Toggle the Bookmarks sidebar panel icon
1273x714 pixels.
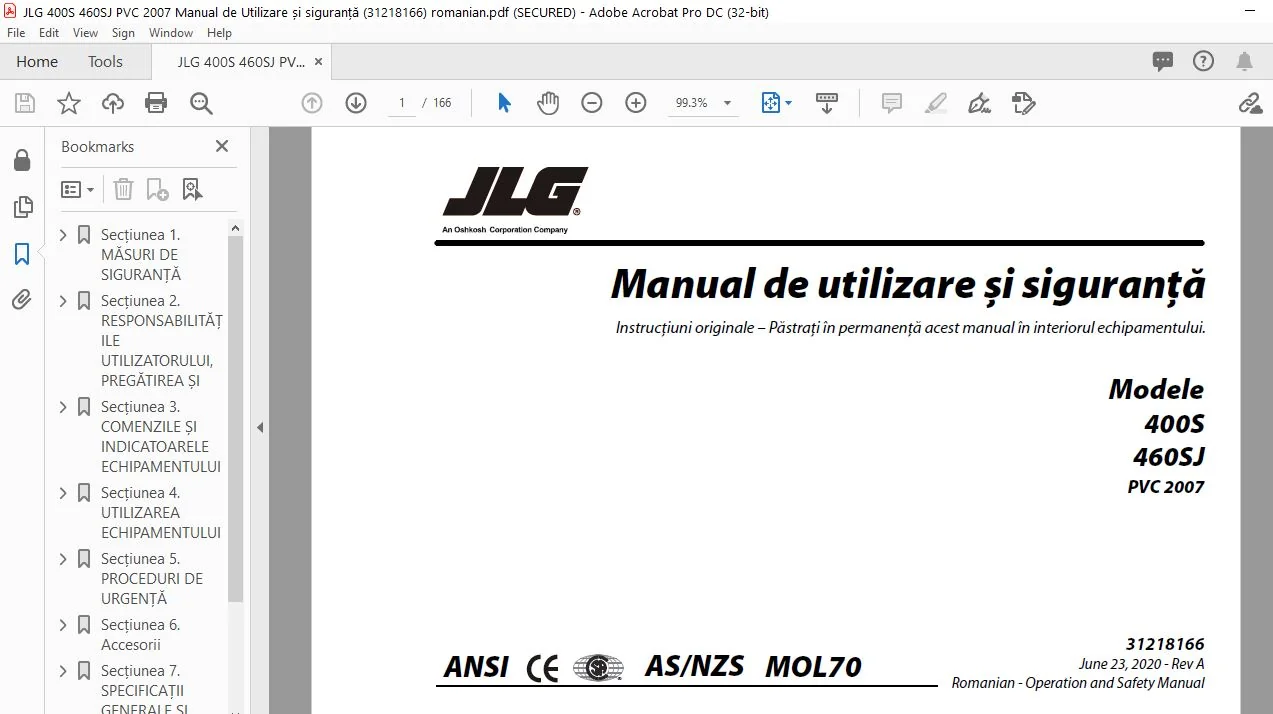22,254
